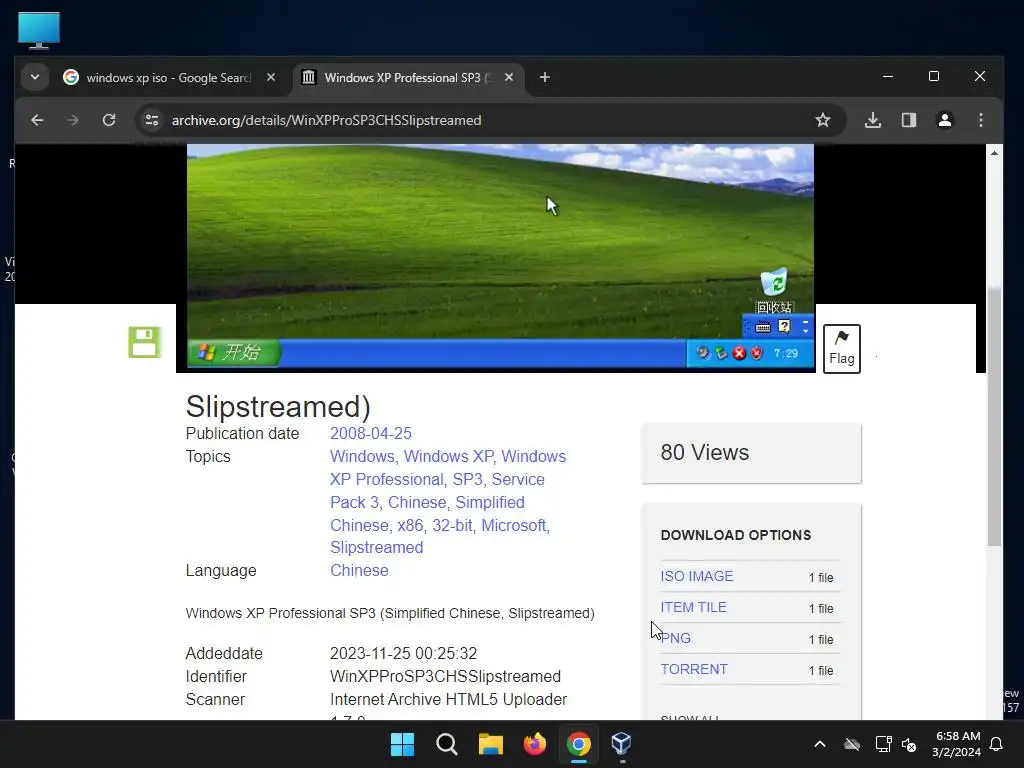This screenshot has height=768, width=1024.
Task: Download the ISO IMAGE file
Action: click(697, 576)
